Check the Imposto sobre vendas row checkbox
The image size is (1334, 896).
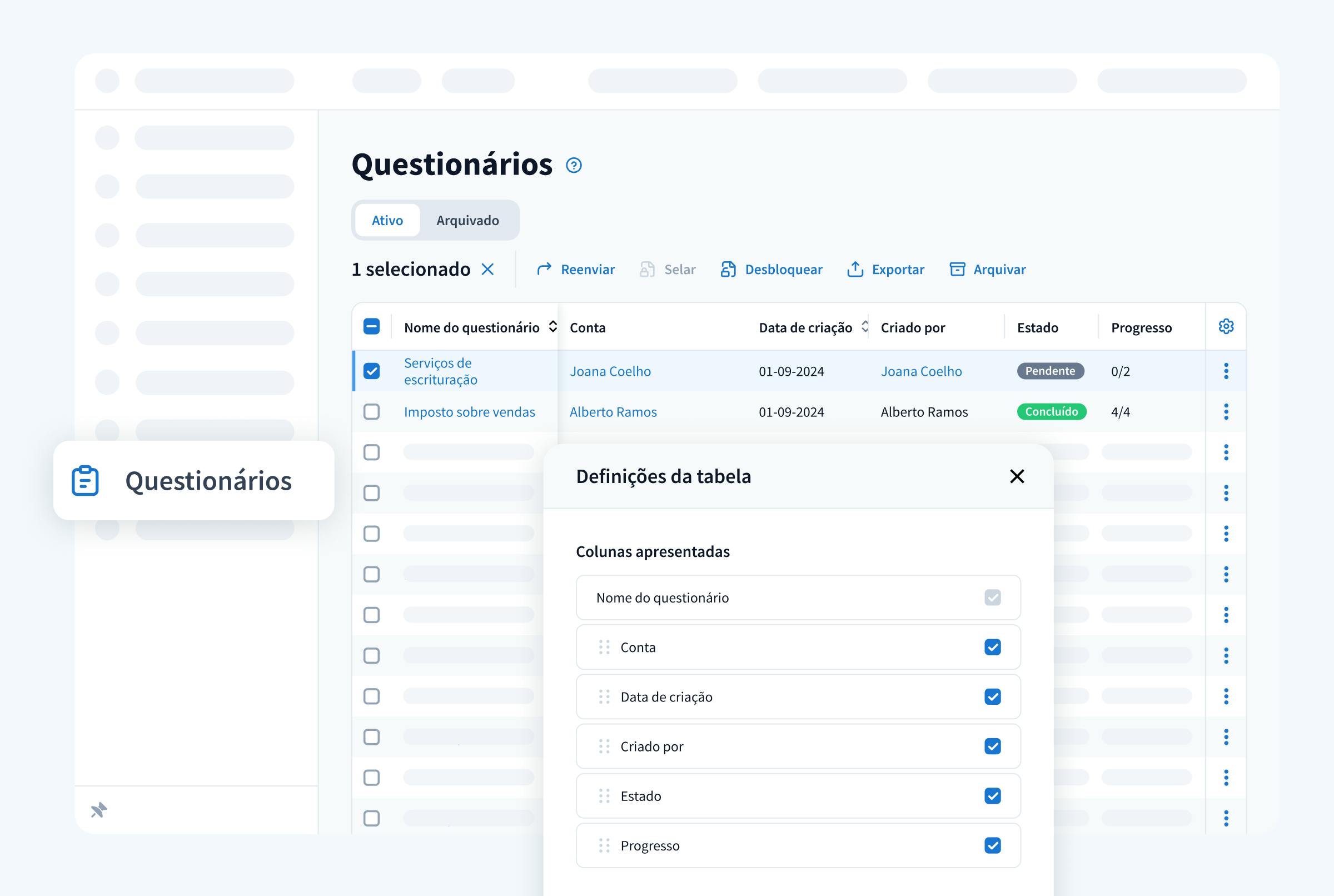tap(371, 411)
